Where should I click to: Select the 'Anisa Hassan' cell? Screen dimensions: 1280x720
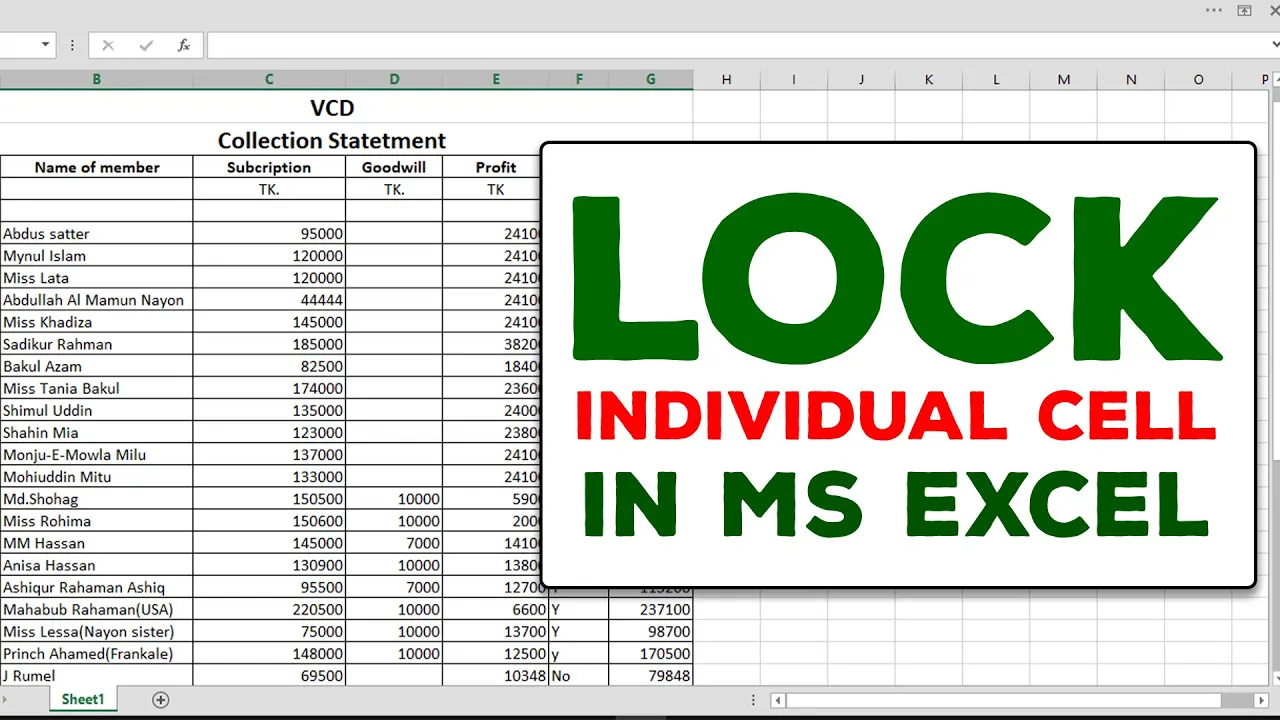point(97,565)
